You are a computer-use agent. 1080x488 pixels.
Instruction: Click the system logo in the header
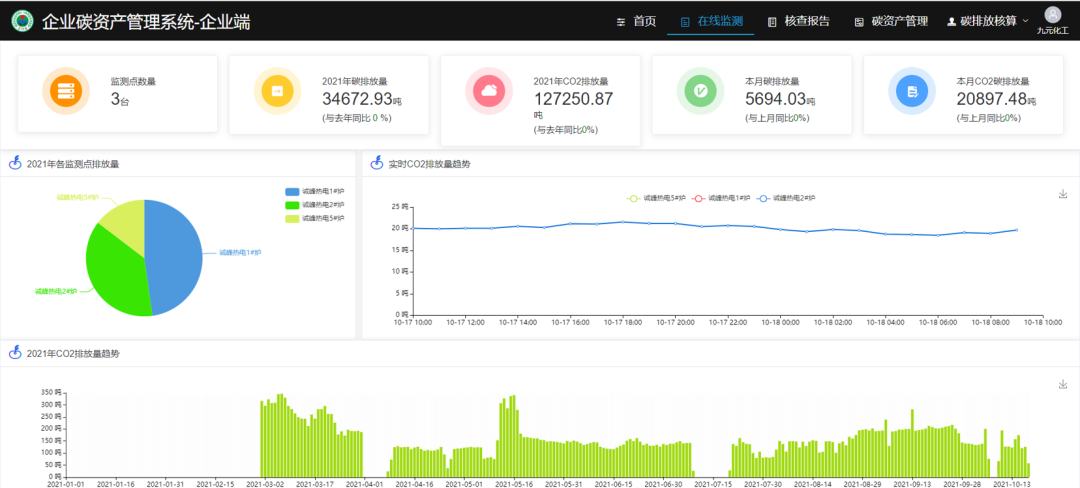21,21
